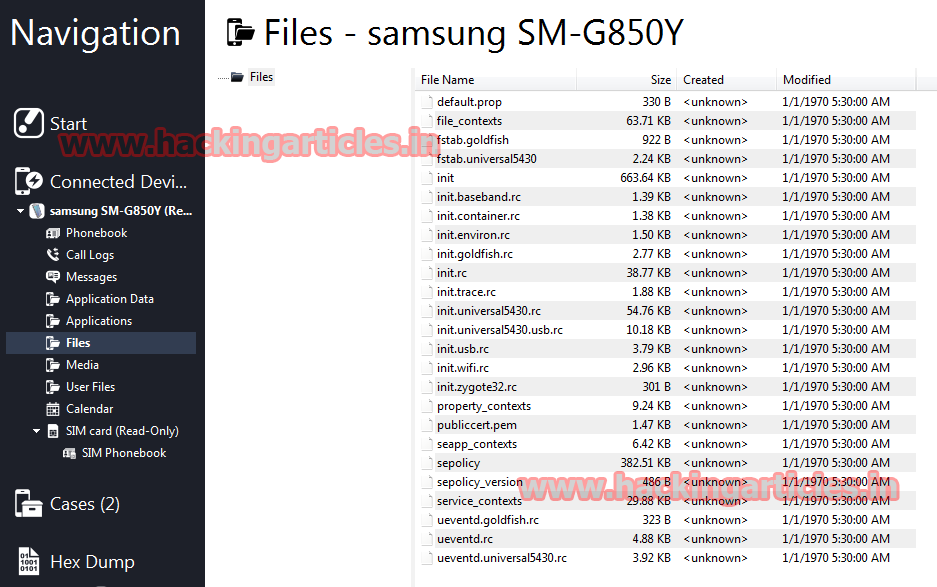The height and width of the screenshot is (587, 937).
Task: Select init.trace.rc file row
Action: pos(665,292)
